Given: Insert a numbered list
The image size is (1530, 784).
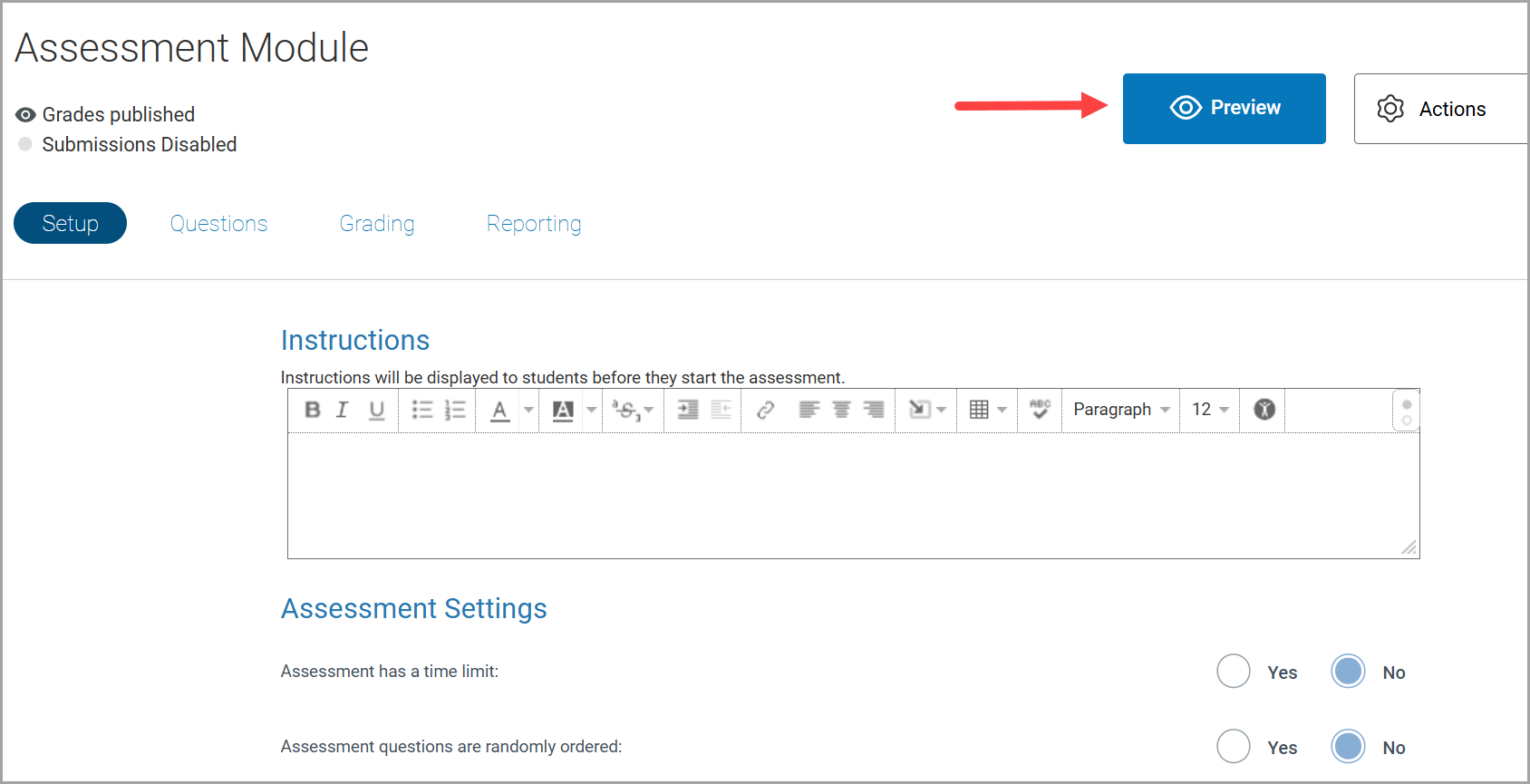Looking at the screenshot, I should click(x=455, y=410).
